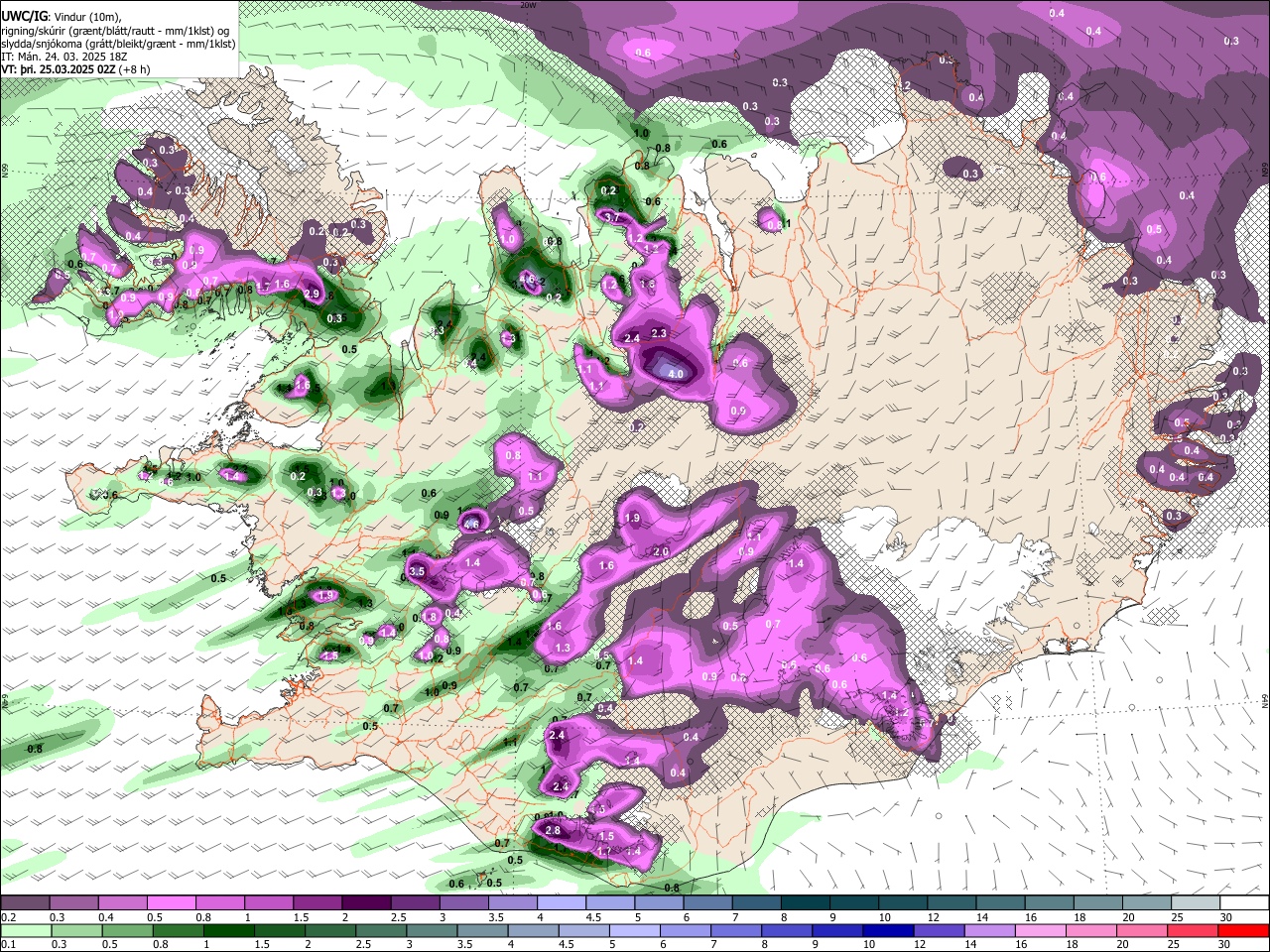Click the lavender snow swatch labeled 4
The height and width of the screenshot is (952, 1270).
pos(561,903)
